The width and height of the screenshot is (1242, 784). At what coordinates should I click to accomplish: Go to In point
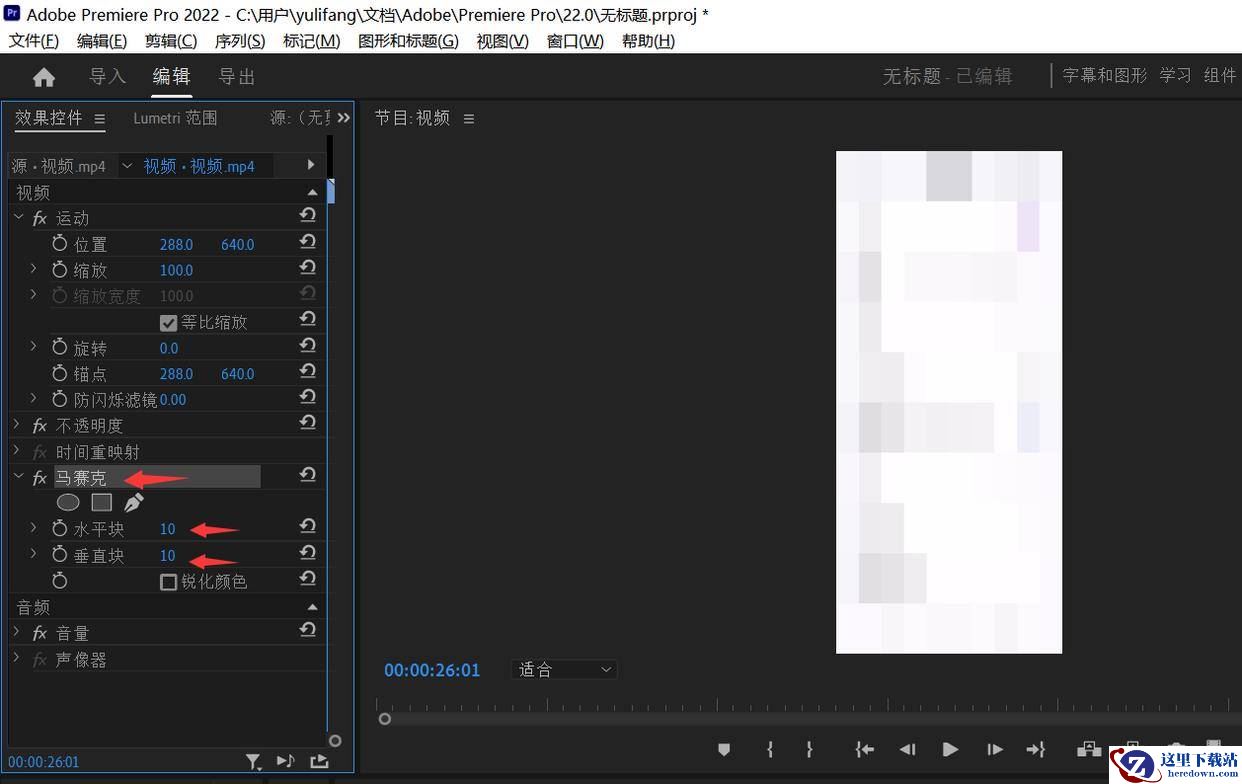click(865, 749)
